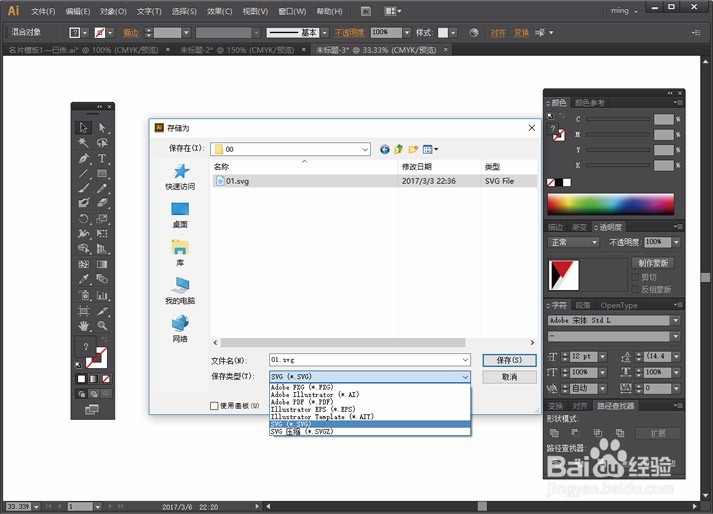
Task: Click the Transform link in control bar
Action: (522, 33)
